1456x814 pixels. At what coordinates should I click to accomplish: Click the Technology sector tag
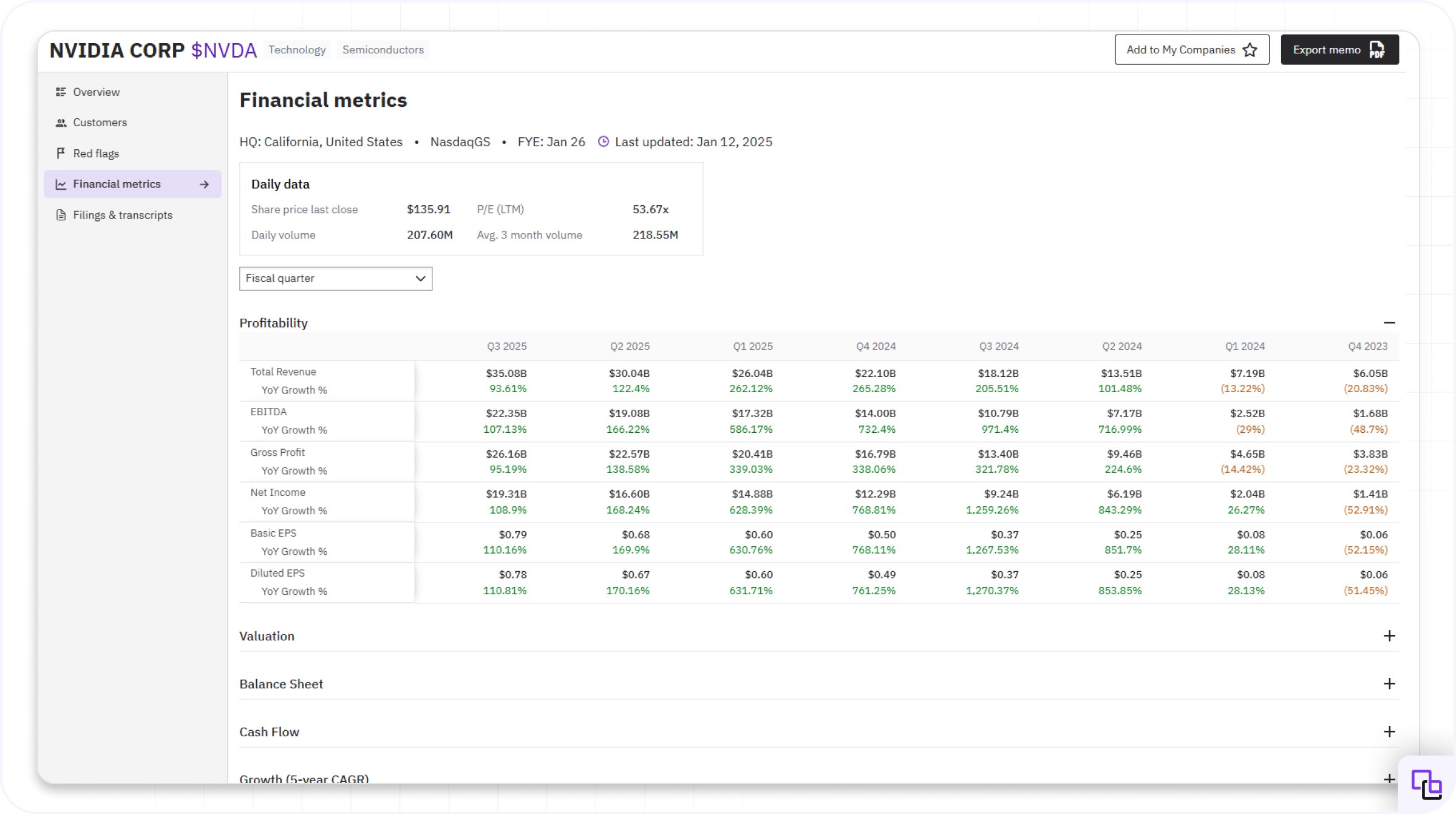297,50
